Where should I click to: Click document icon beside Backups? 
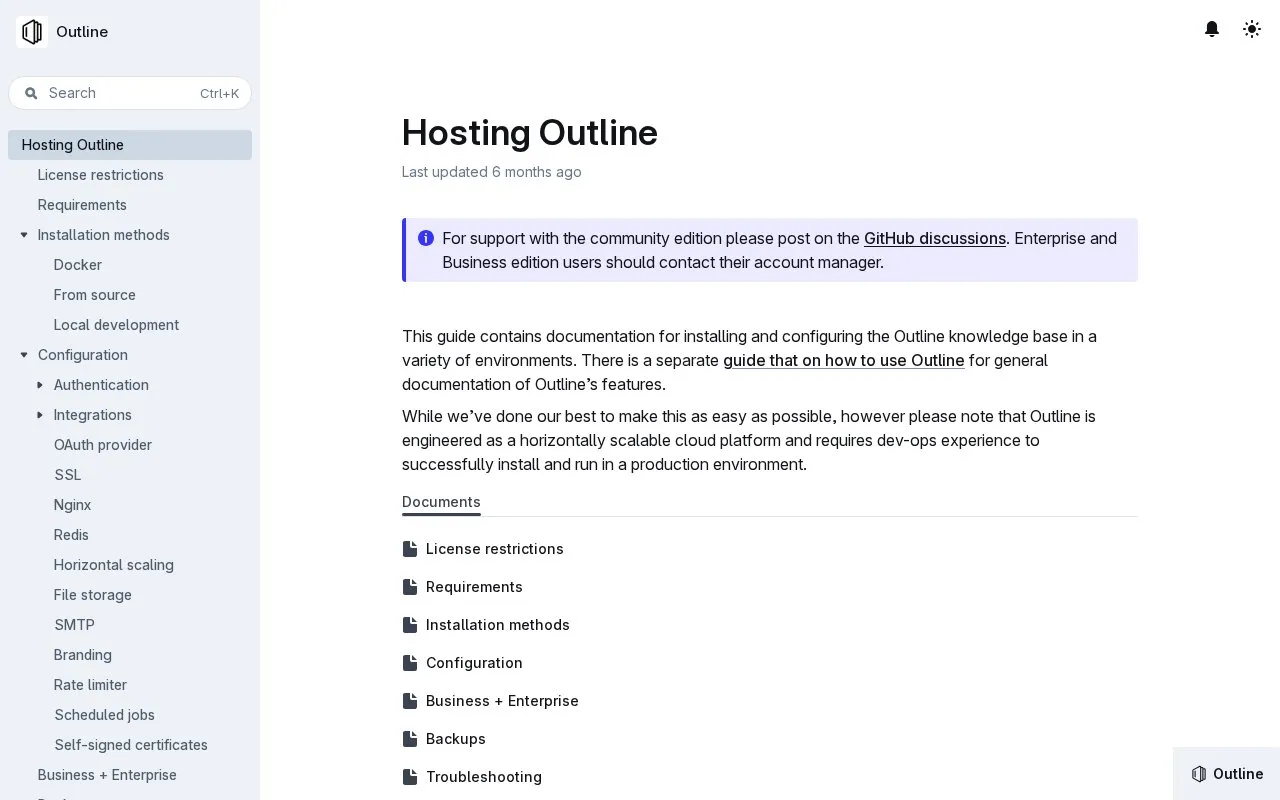tap(410, 739)
